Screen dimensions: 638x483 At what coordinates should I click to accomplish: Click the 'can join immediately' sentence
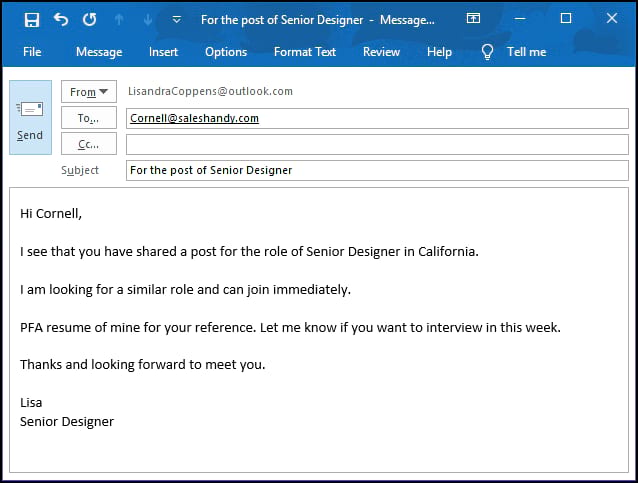(x=185, y=290)
